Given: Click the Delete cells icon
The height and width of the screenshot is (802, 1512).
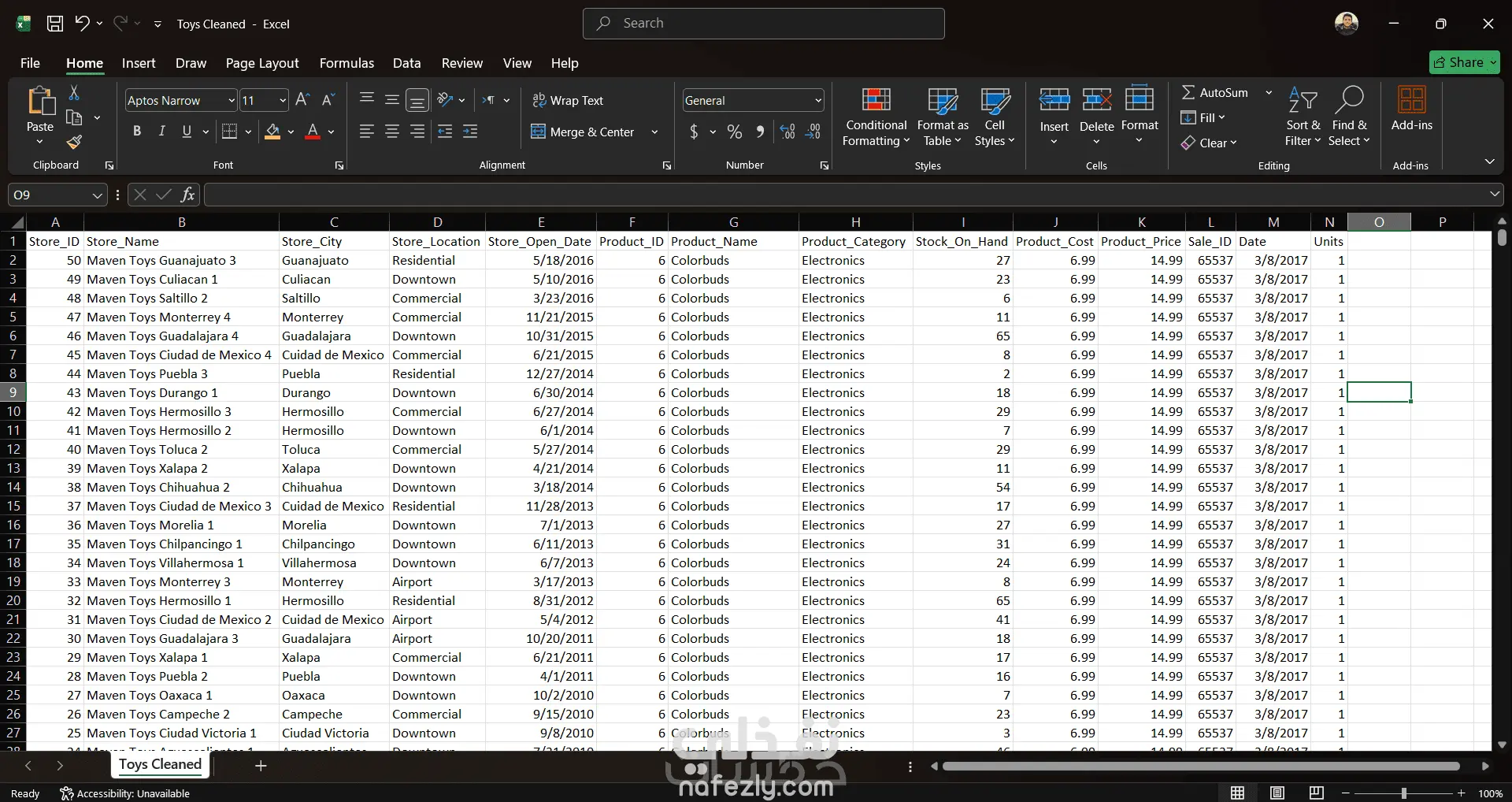Looking at the screenshot, I should tap(1097, 100).
